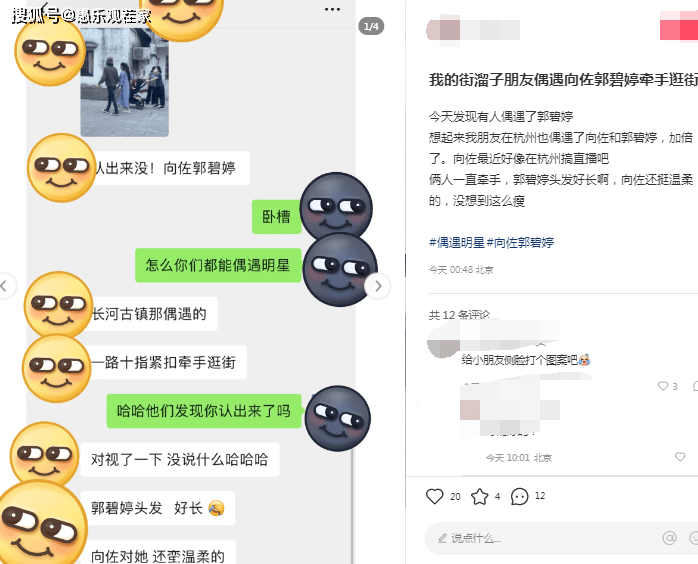
Task: Open the #偶遇明星 hashtag link
Action: [456, 243]
